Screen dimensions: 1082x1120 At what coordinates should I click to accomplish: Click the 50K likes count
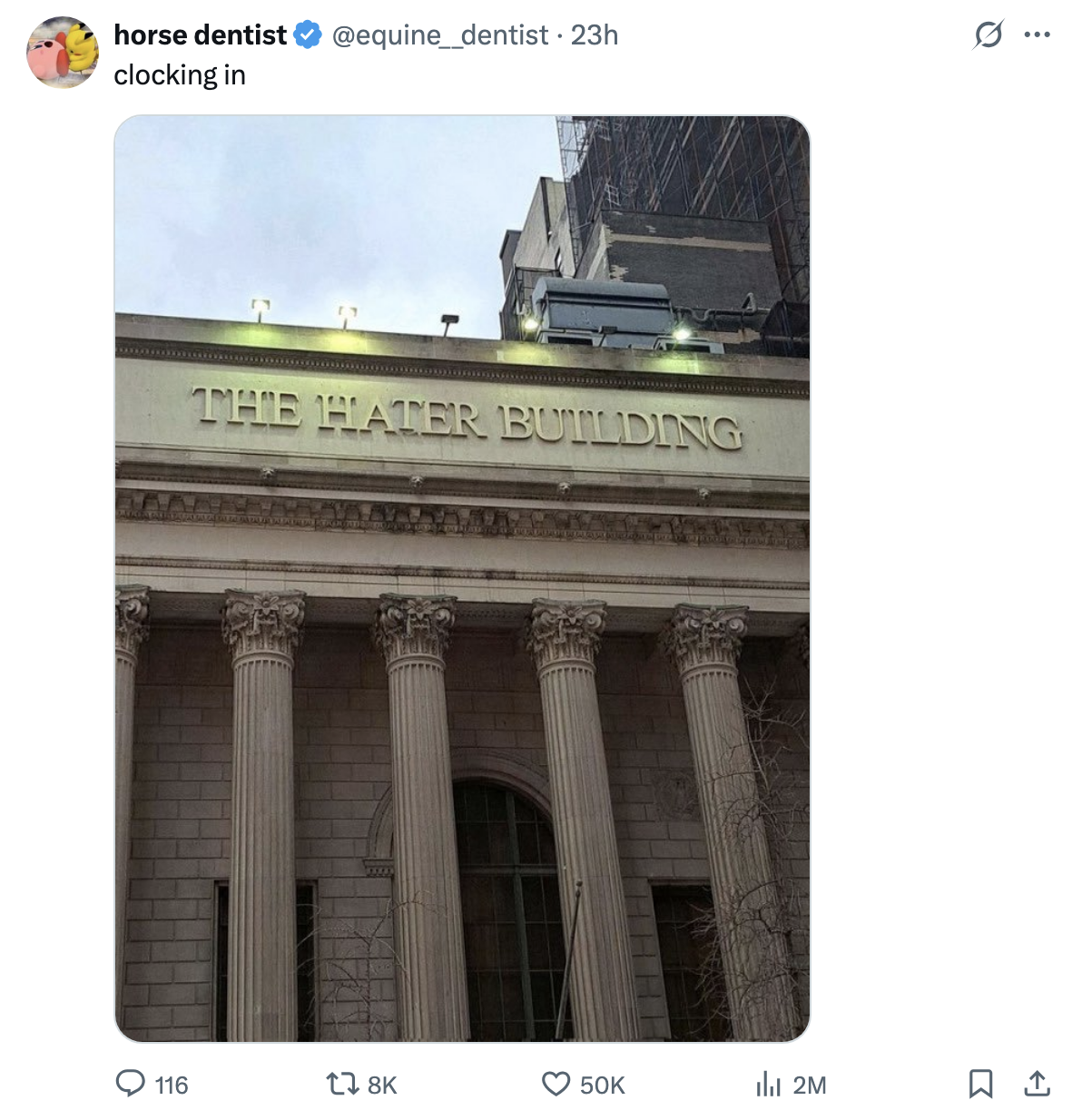pyautogui.click(x=602, y=1085)
